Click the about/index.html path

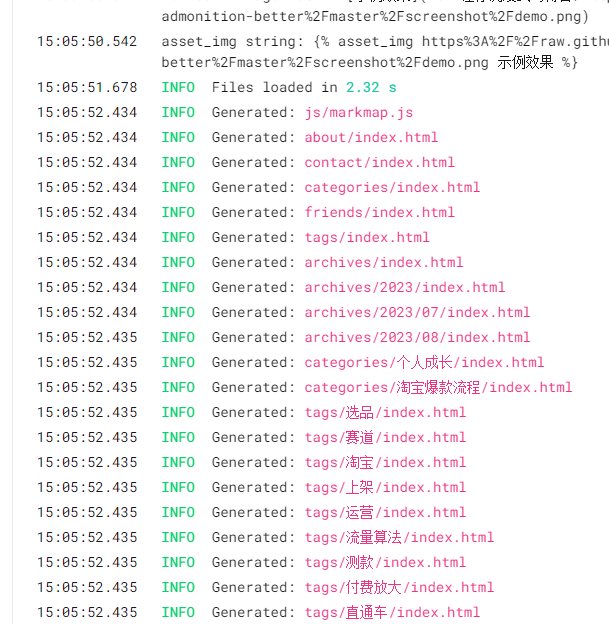(371, 137)
